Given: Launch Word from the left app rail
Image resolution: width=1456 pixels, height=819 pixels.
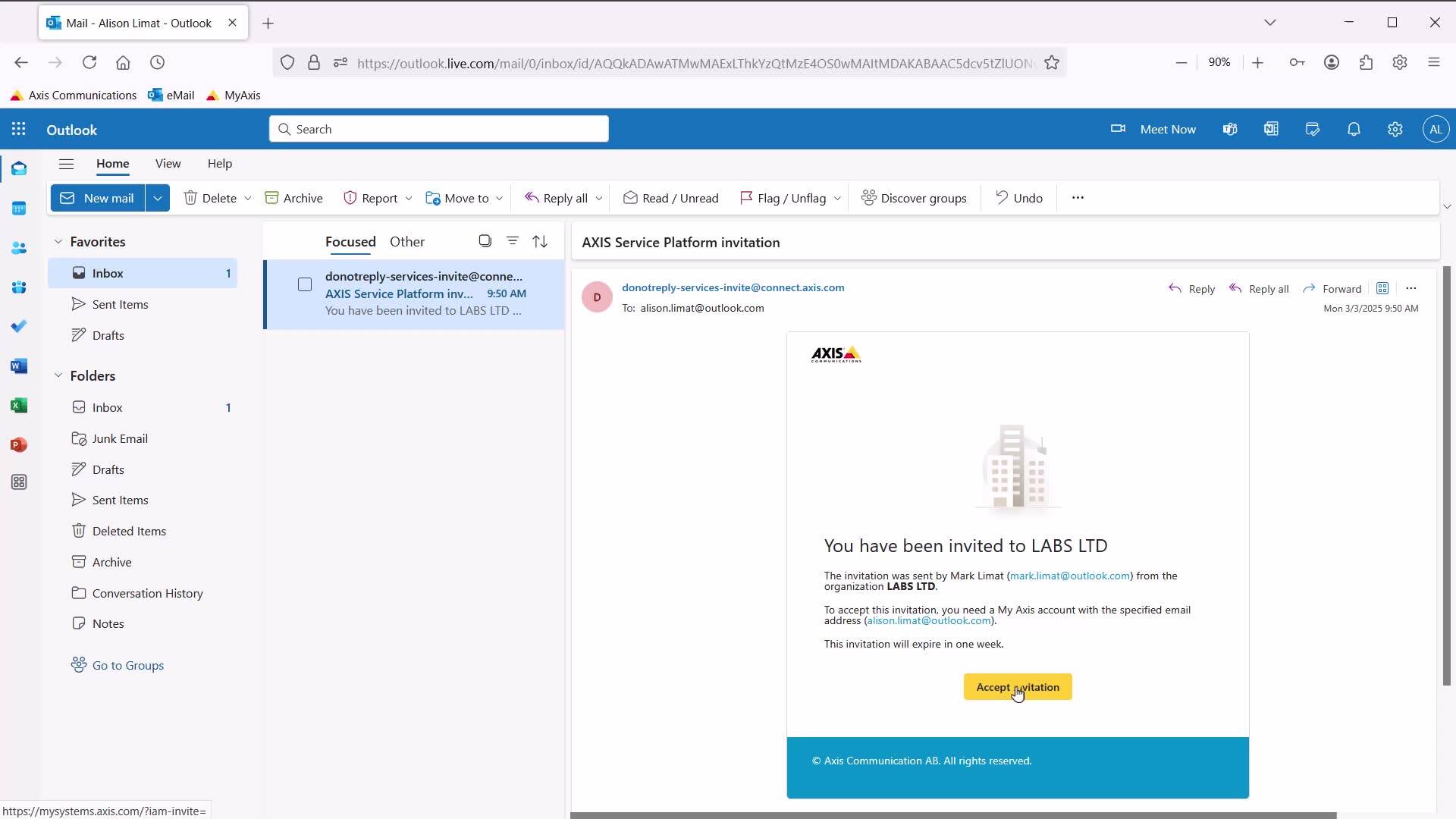Looking at the screenshot, I should pyautogui.click(x=19, y=366).
